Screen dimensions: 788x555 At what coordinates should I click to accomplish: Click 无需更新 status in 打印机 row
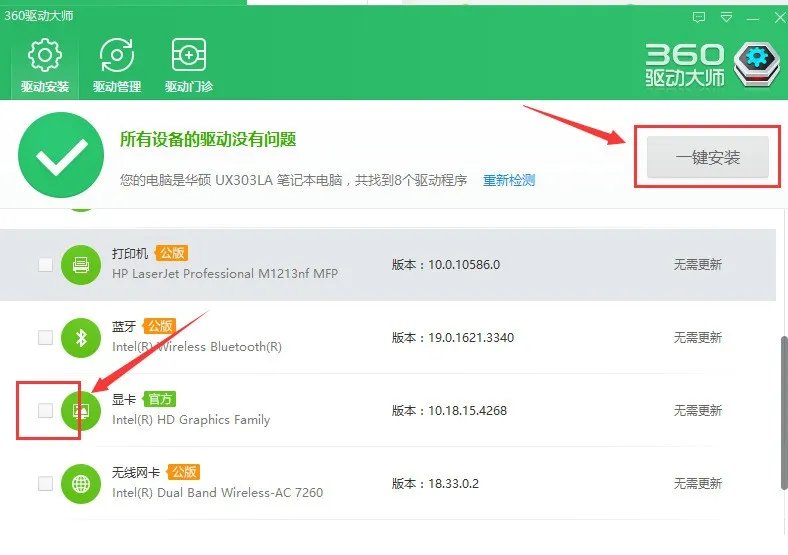[x=698, y=264]
